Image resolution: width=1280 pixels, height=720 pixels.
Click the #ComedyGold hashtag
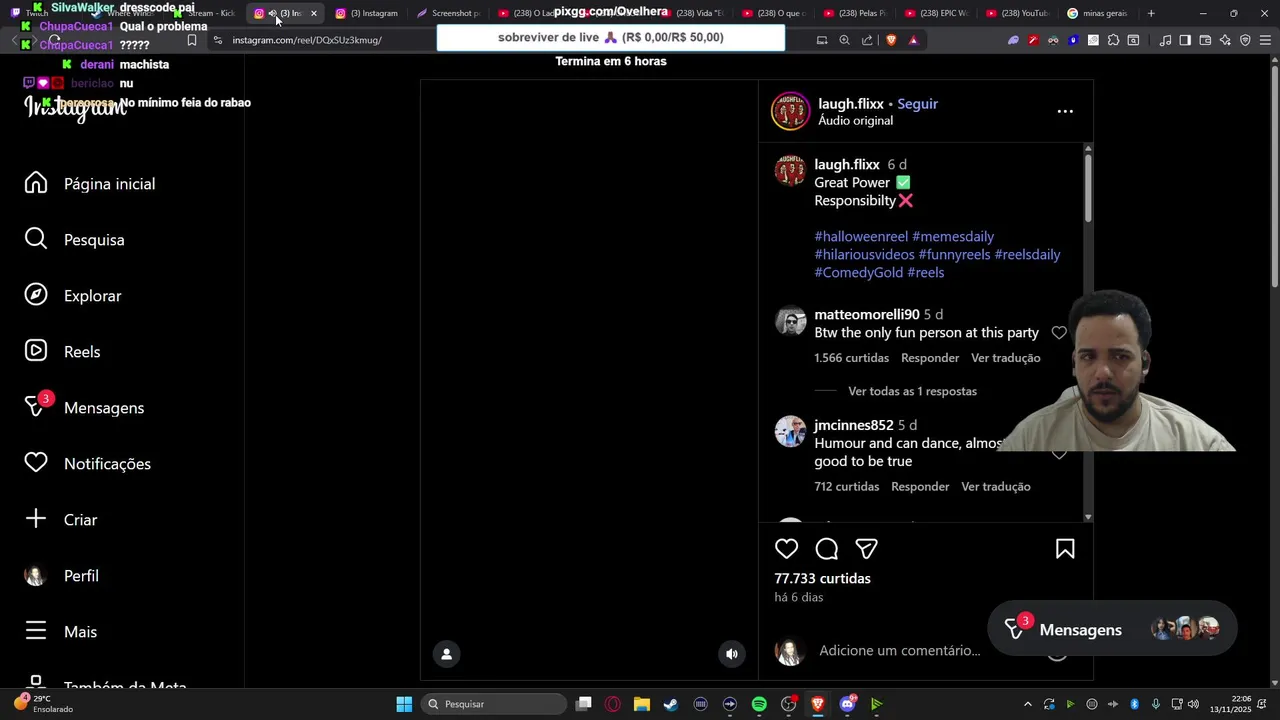click(858, 273)
